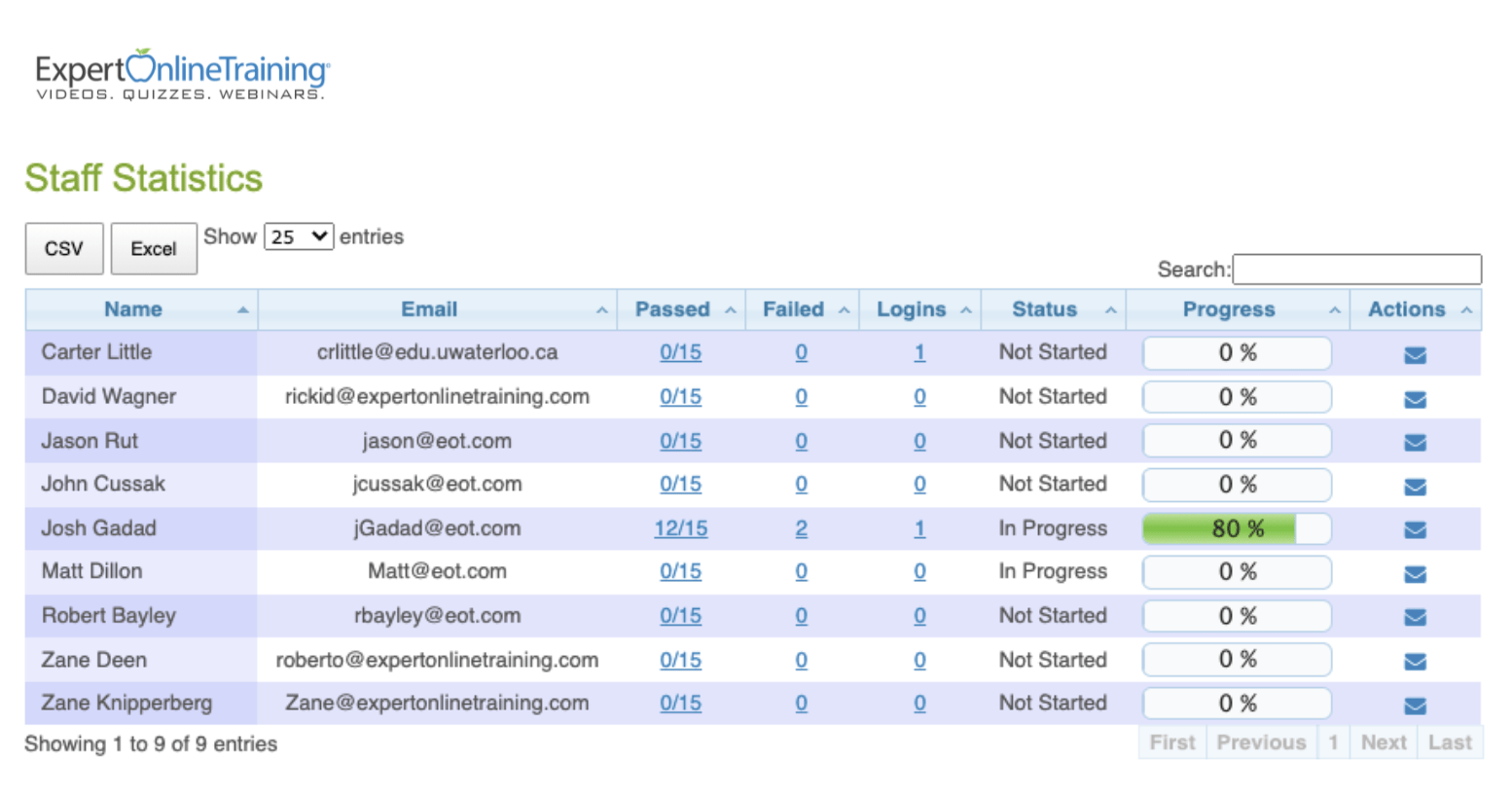Open David Wagner's 0/15 passed link
The image size is (1512, 796).
click(x=680, y=397)
